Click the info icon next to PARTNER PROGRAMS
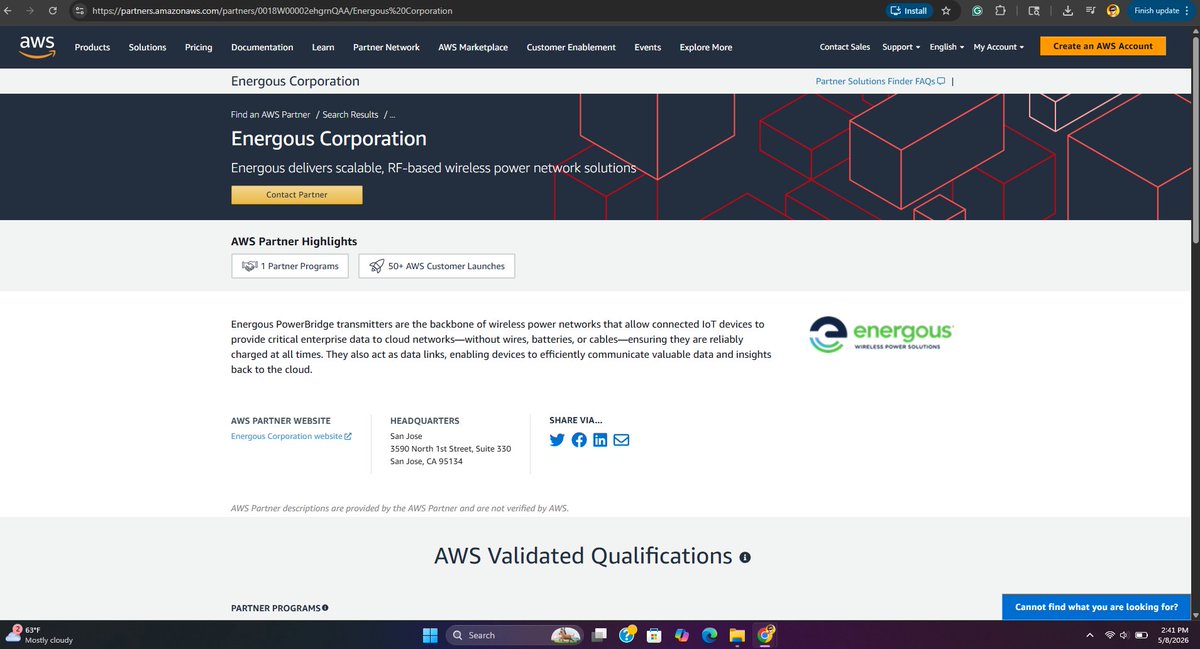The height and width of the screenshot is (649, 1200). [325, 607]
